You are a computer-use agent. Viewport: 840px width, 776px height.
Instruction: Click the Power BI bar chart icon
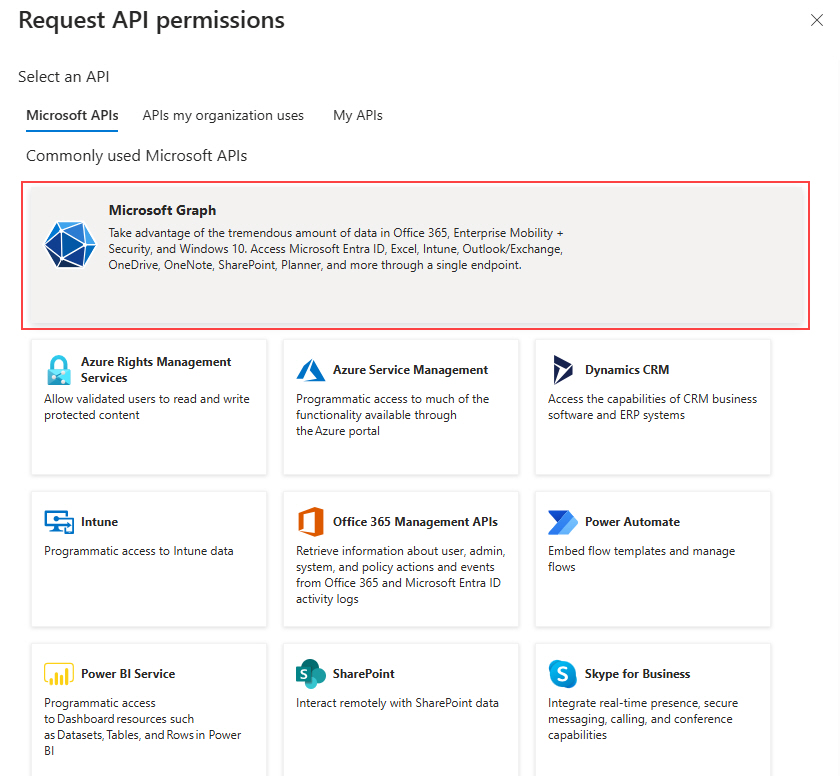59,674
